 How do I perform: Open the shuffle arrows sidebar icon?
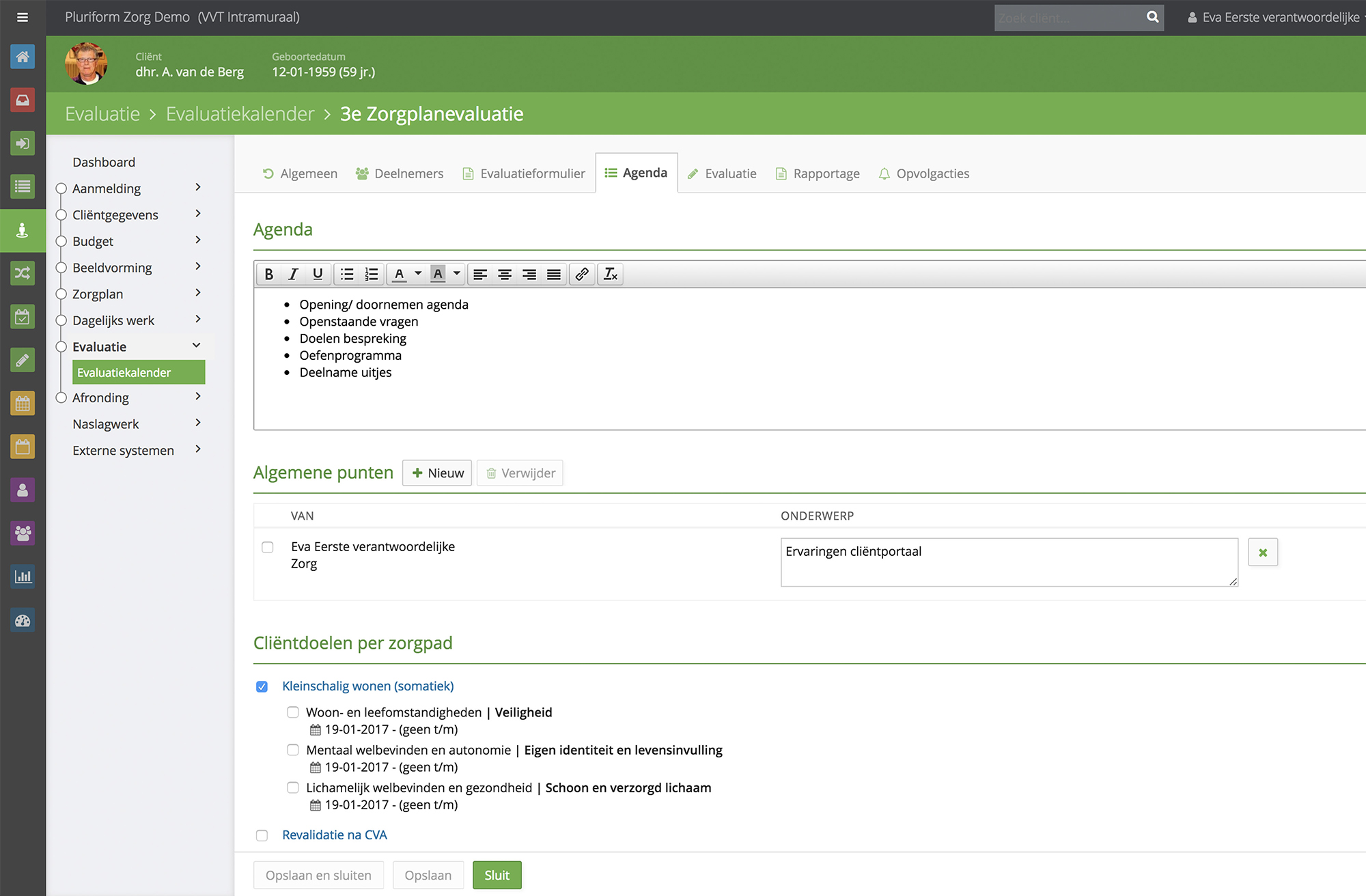[x=23, y=274]
